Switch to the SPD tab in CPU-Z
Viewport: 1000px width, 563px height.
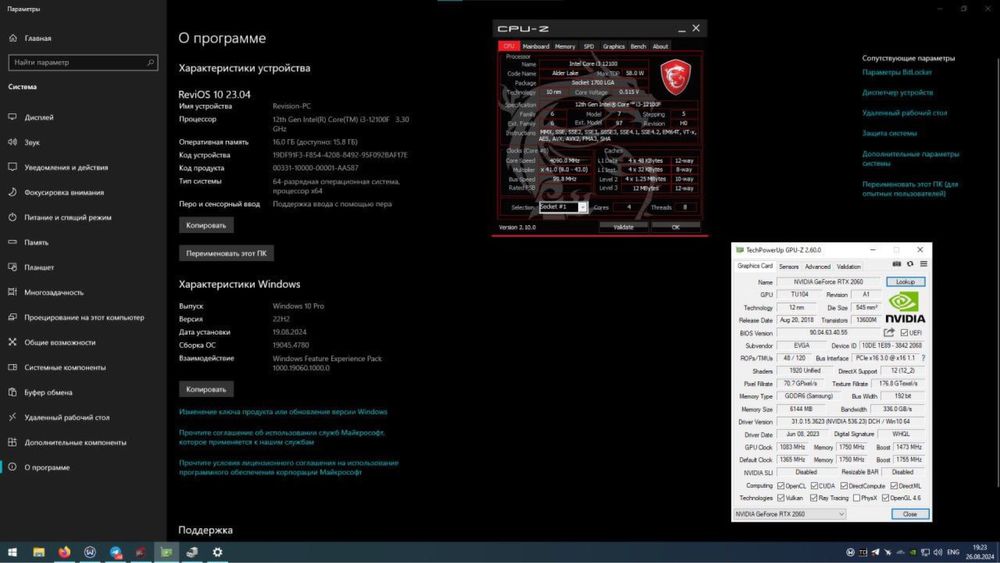[589, 46]
